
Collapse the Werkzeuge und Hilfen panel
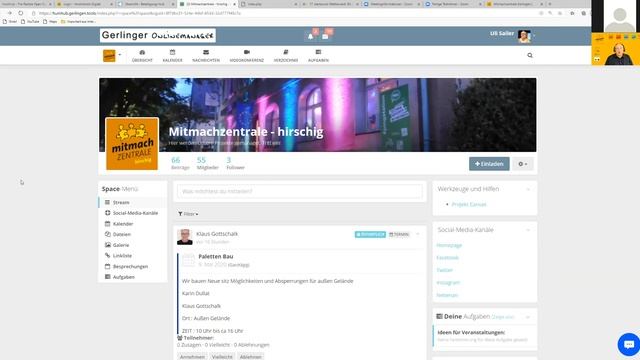click(x=528, y=189)
